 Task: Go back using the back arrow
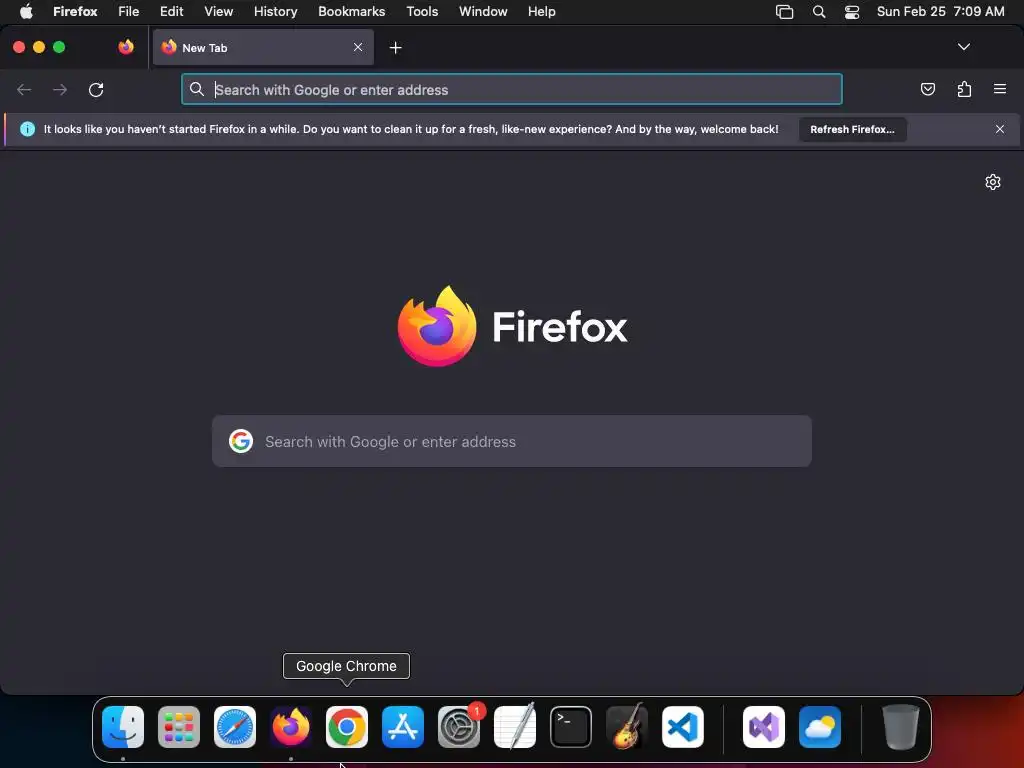pos(24,89)
